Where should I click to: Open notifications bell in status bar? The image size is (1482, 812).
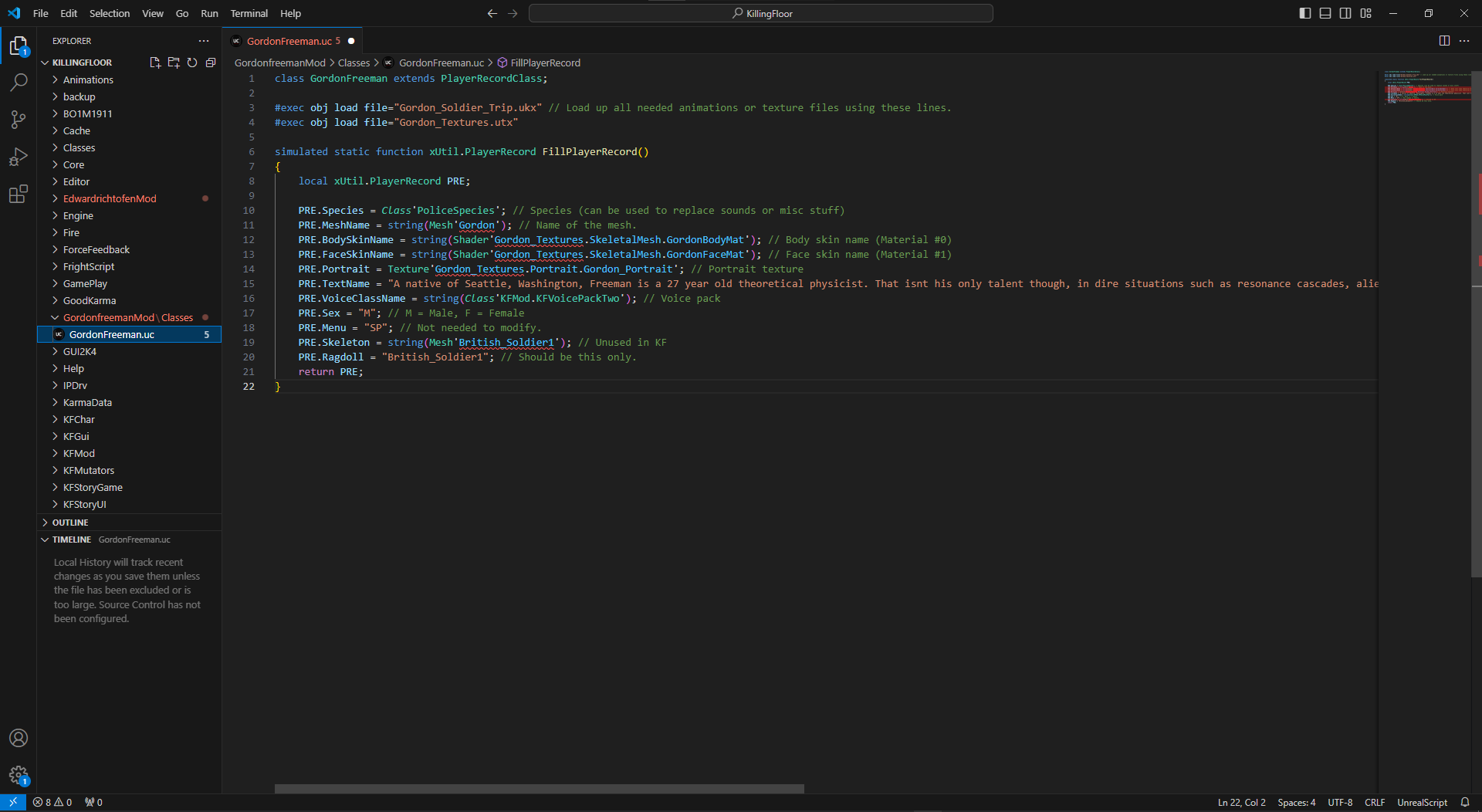[x=1464, y=803]
